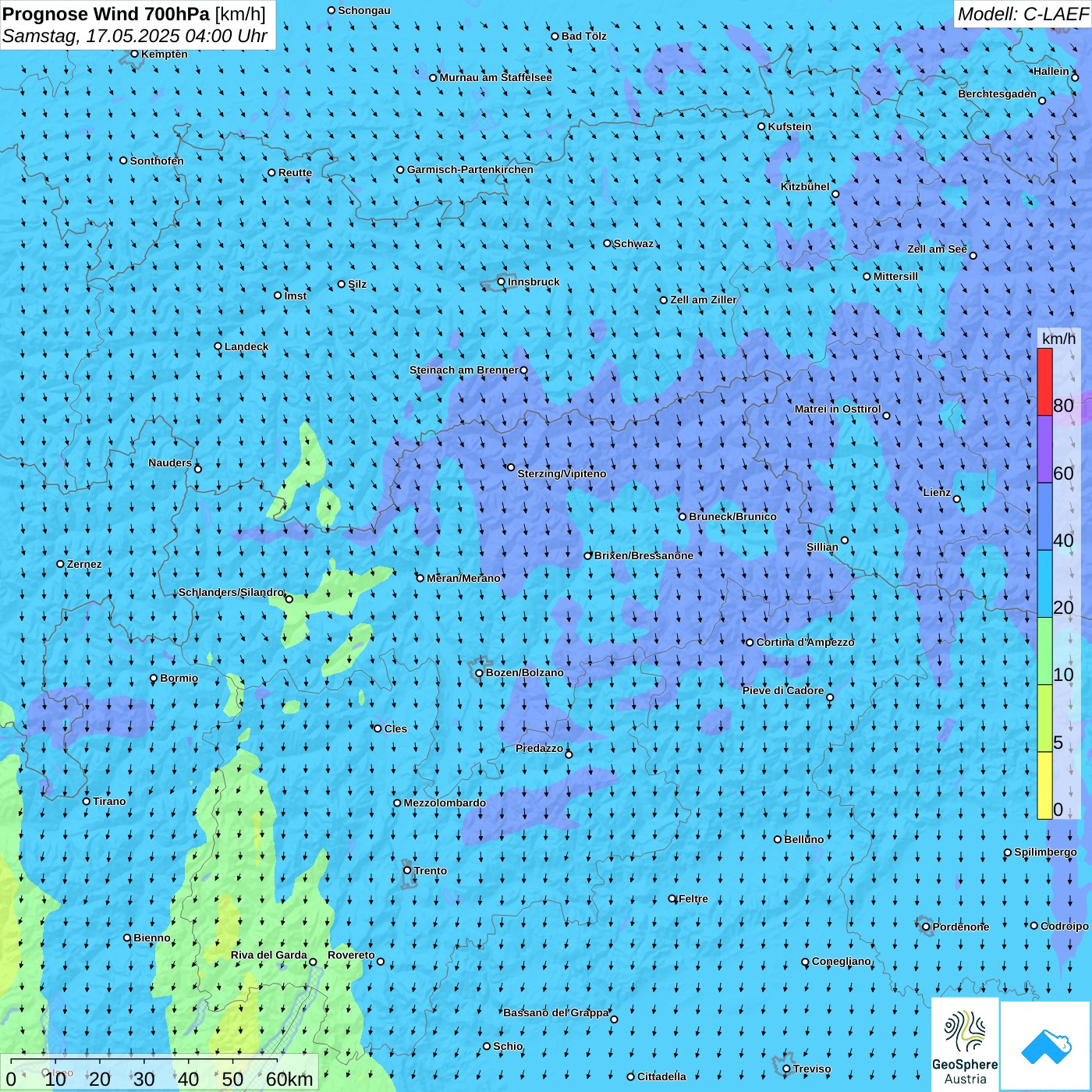This screenshot has width=1092, height=1092.
Task: Click the 'Berchtesgaden' label
Action: pyautogui.click(x=998, y=94)
